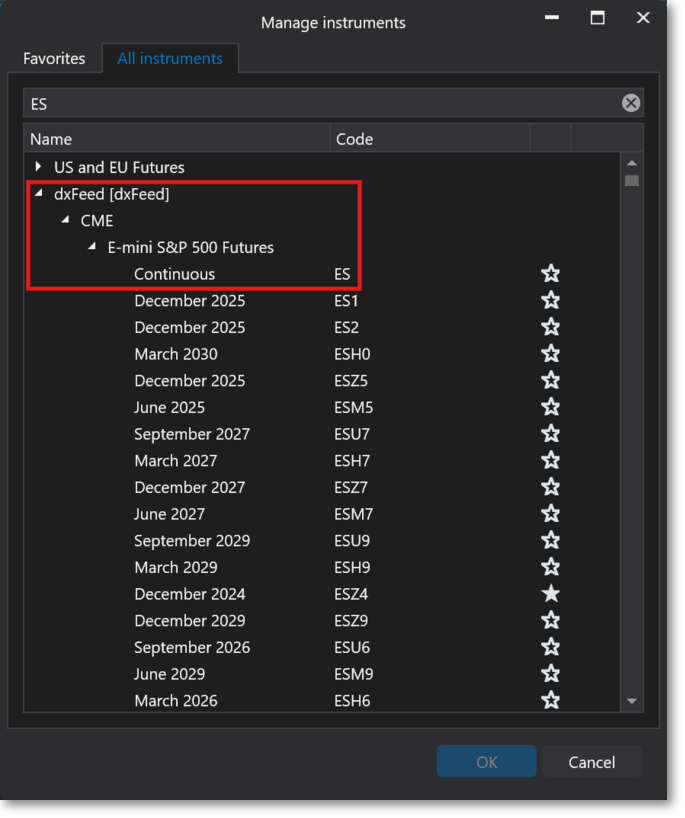Toggle the star beside ESU6
This screenshot has height=818, width=685.
(x=551, y=647)
